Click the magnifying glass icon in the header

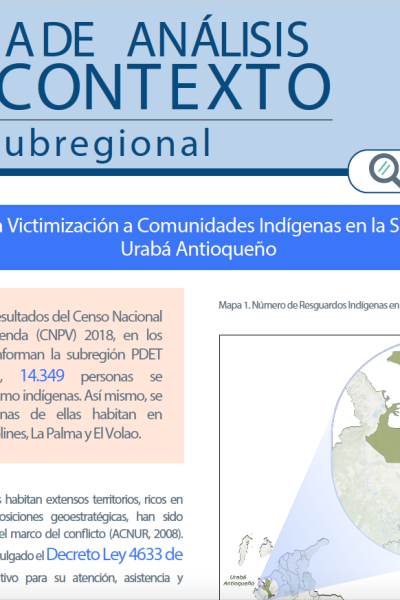pos(386,171)
